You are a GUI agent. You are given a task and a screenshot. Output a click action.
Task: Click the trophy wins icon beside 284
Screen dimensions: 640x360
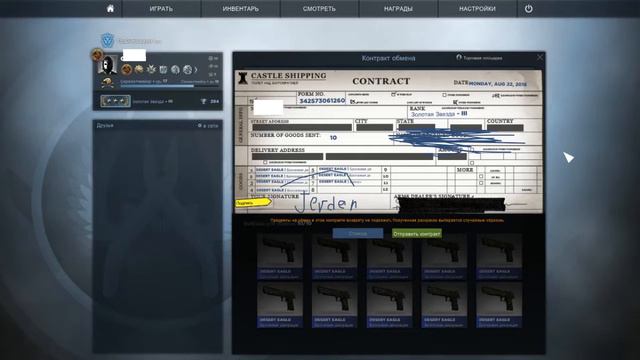pos(203,101)
